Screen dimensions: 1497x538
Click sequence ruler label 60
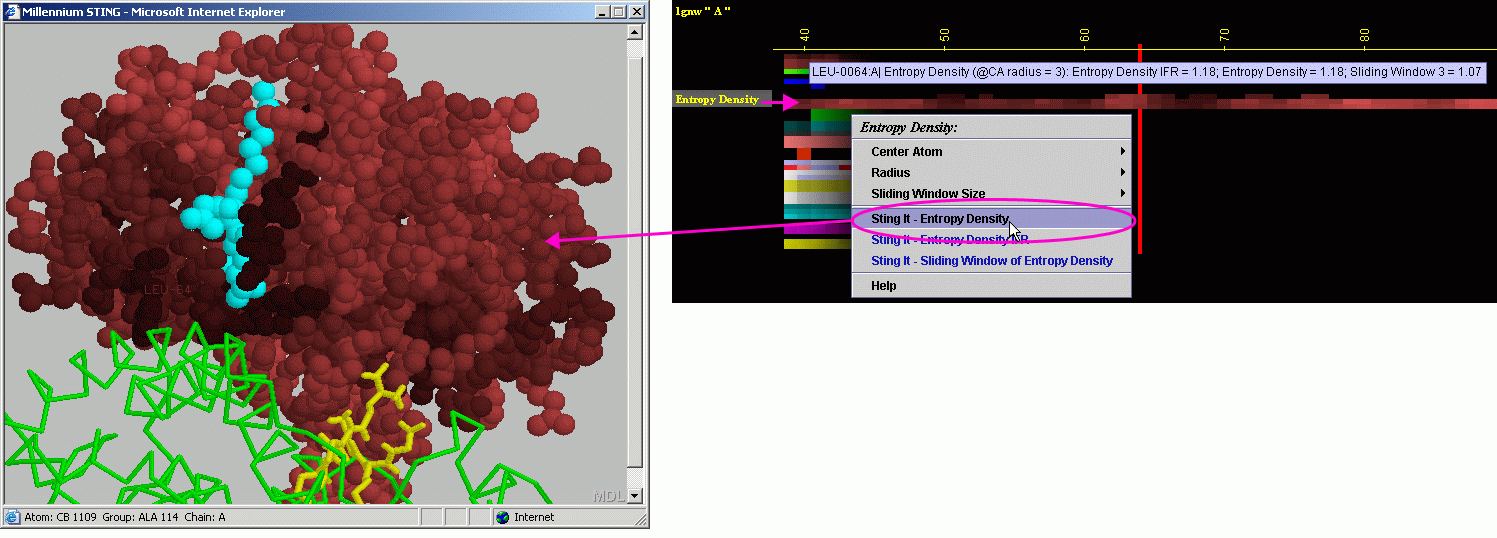pos(1084,35)
